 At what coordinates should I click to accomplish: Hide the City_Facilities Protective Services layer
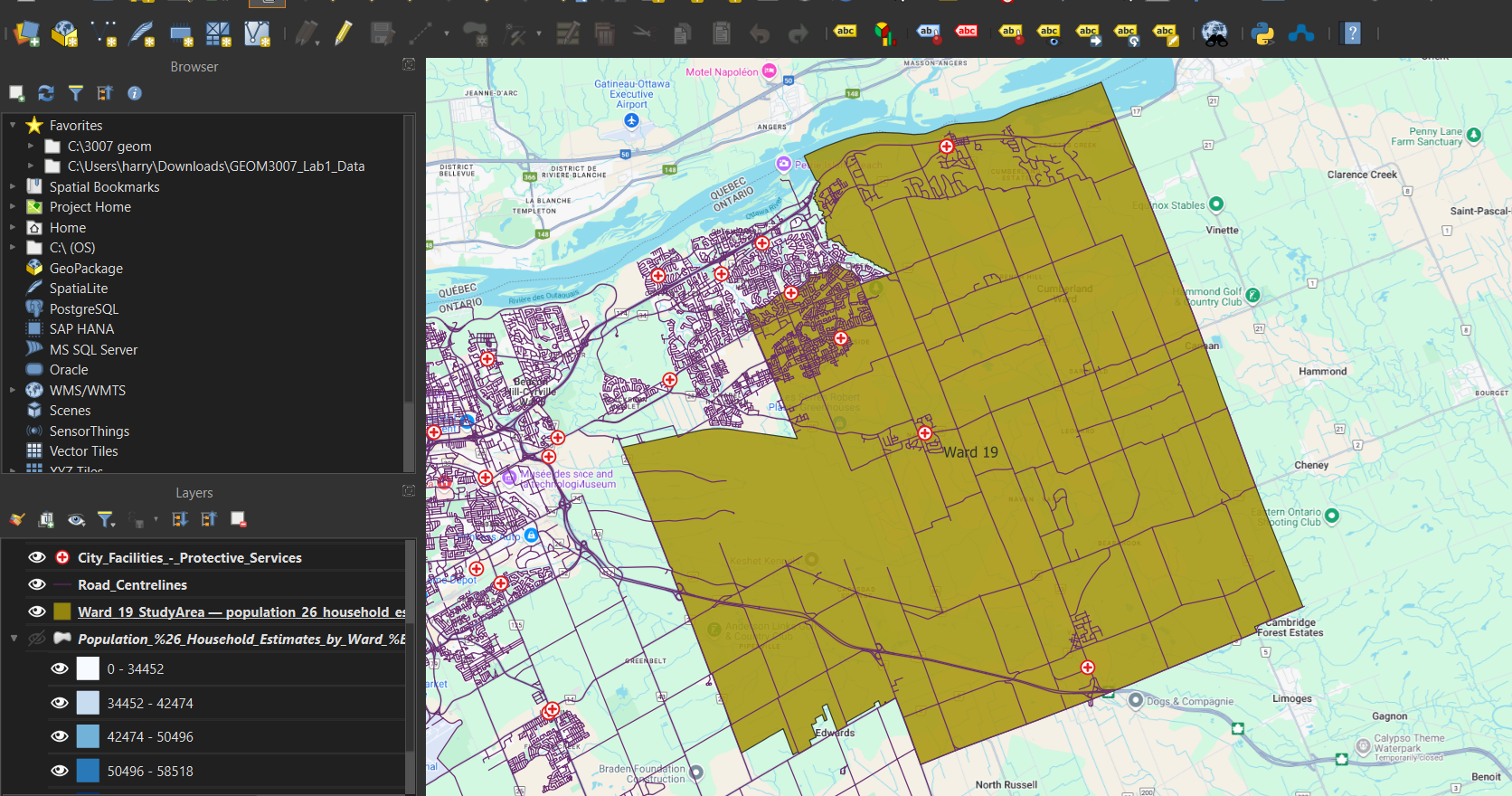[37, 557]
